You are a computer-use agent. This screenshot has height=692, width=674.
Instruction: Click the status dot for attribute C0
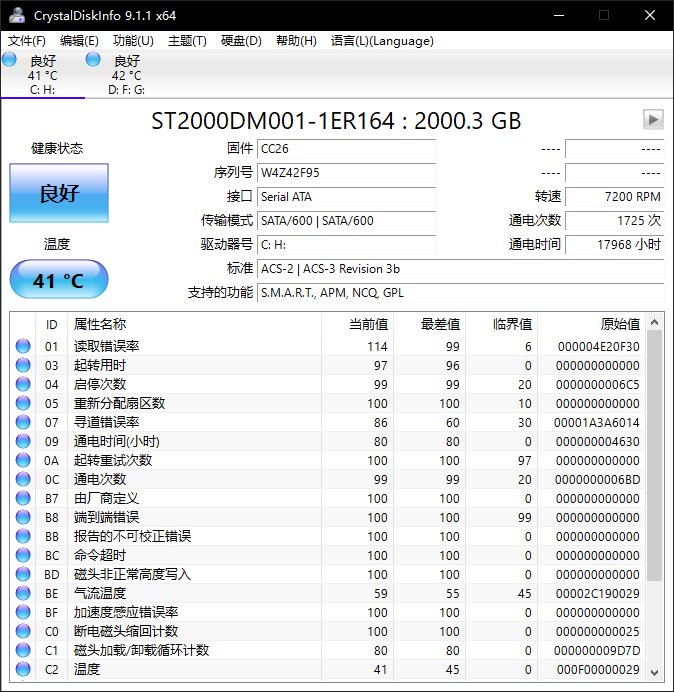[23, 631]
